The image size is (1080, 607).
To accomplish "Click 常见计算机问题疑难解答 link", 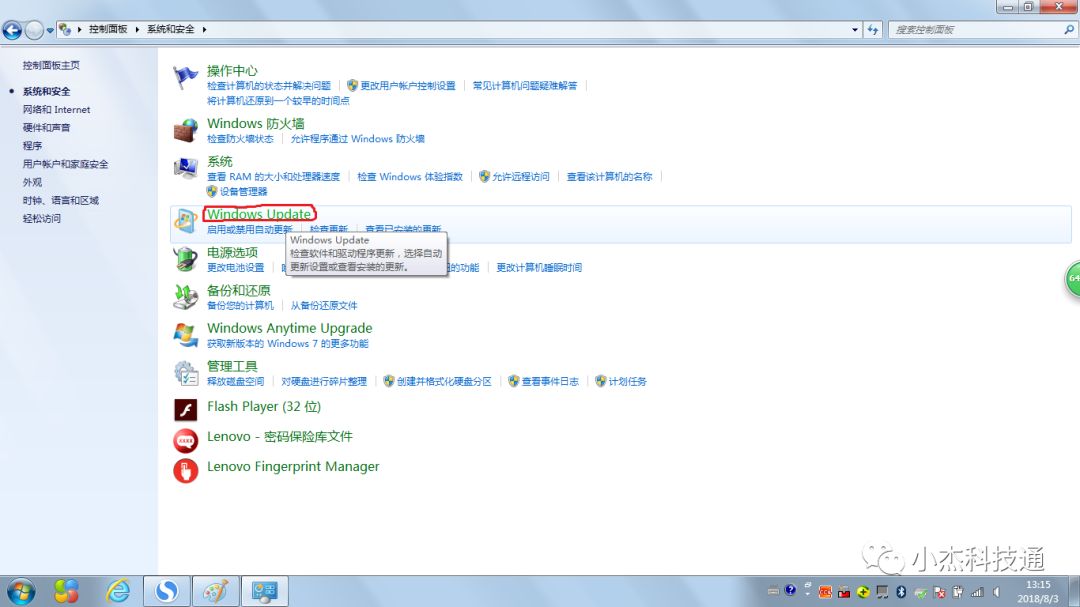I will (525, 86).
